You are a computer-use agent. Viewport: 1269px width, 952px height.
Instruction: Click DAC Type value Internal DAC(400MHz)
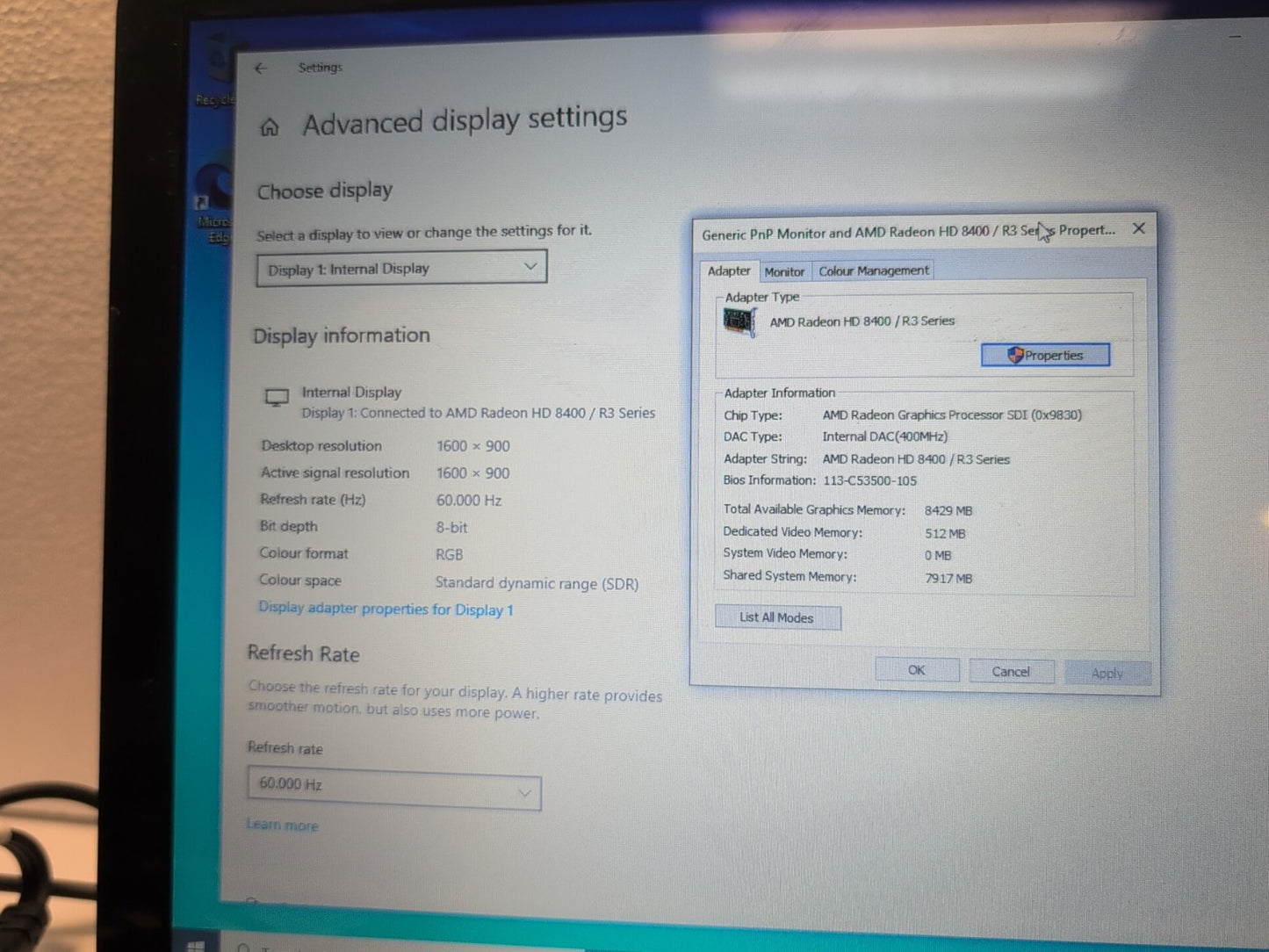884,436
